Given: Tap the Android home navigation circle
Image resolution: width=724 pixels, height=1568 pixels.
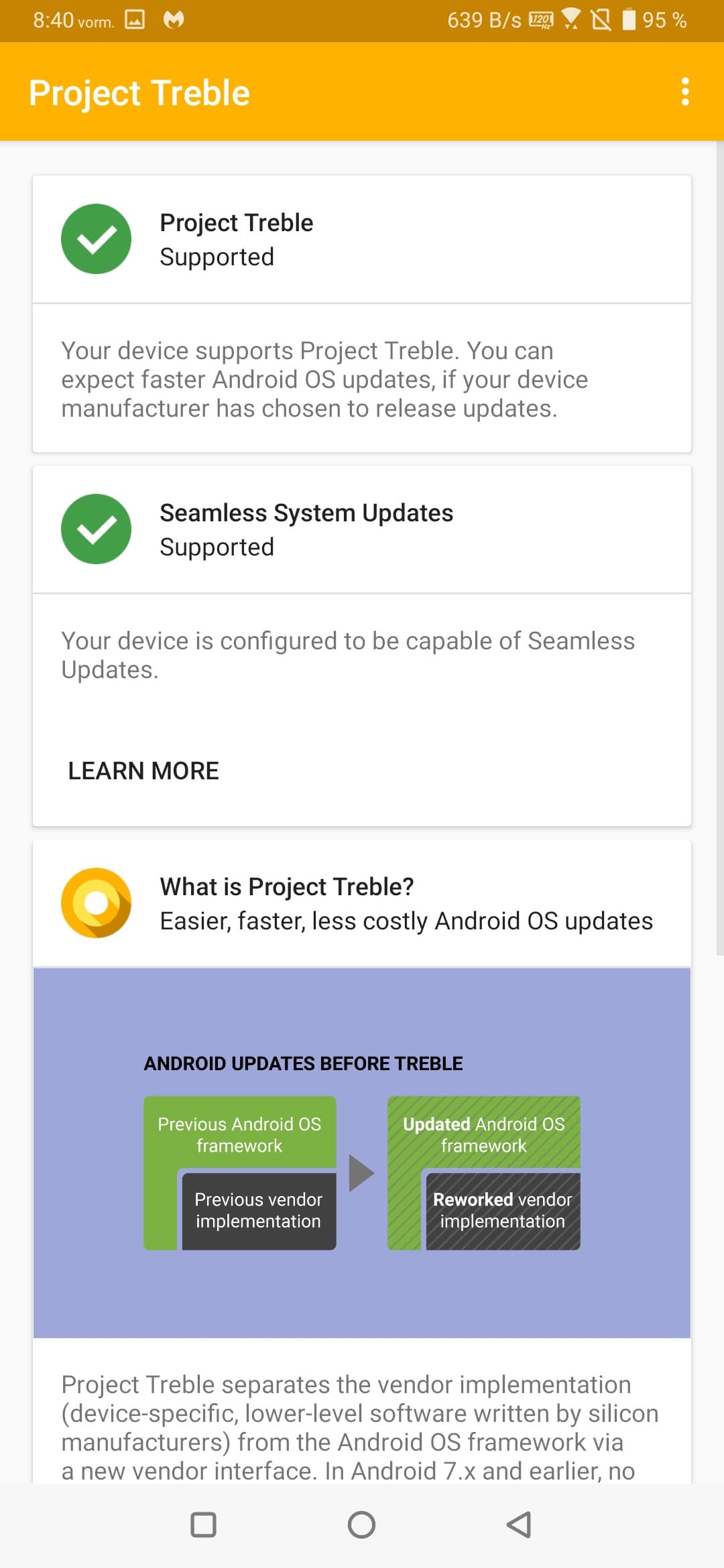Looking at the screenshot, I should tap(361, 1524).
